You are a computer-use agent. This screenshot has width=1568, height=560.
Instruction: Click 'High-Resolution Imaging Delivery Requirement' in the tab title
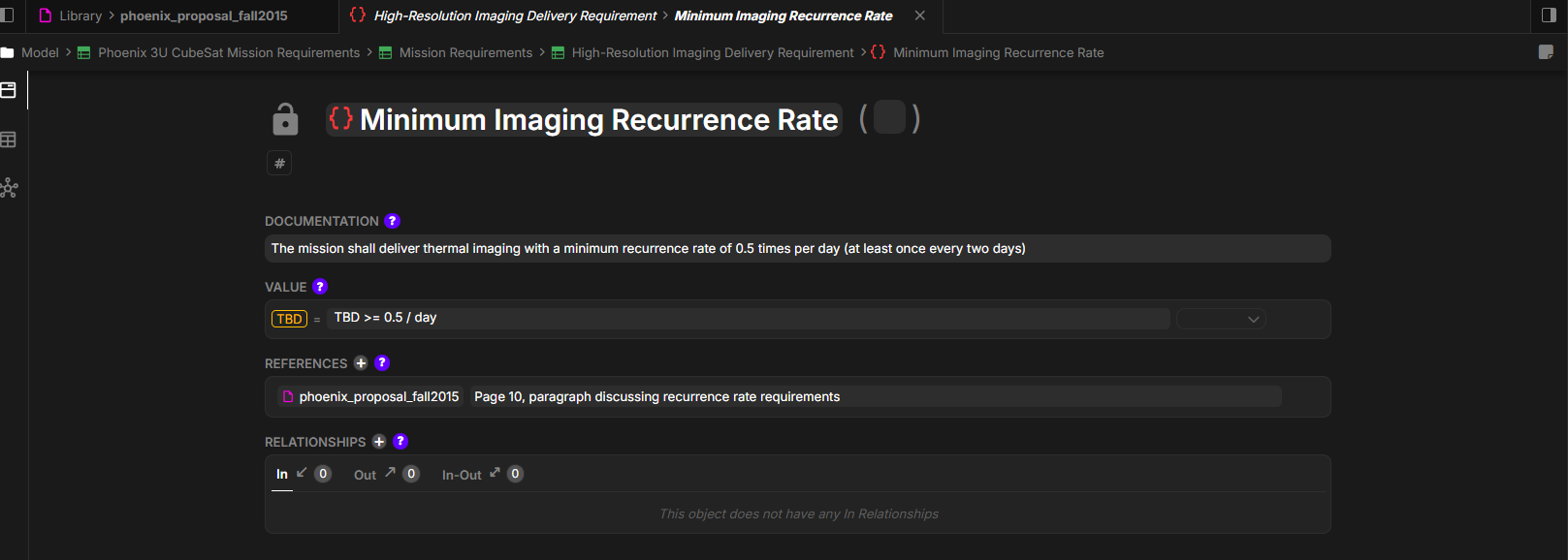[x=515, y=16]
